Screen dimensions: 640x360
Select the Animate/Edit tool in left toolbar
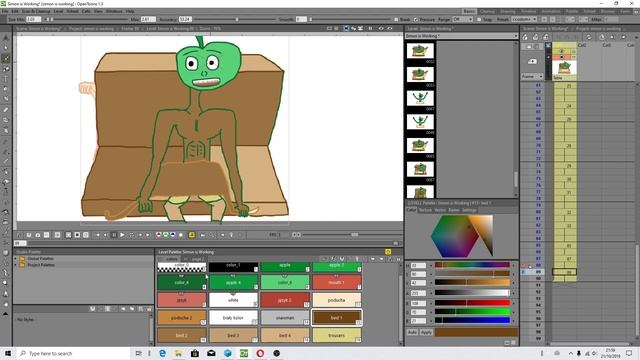(6, 38)
